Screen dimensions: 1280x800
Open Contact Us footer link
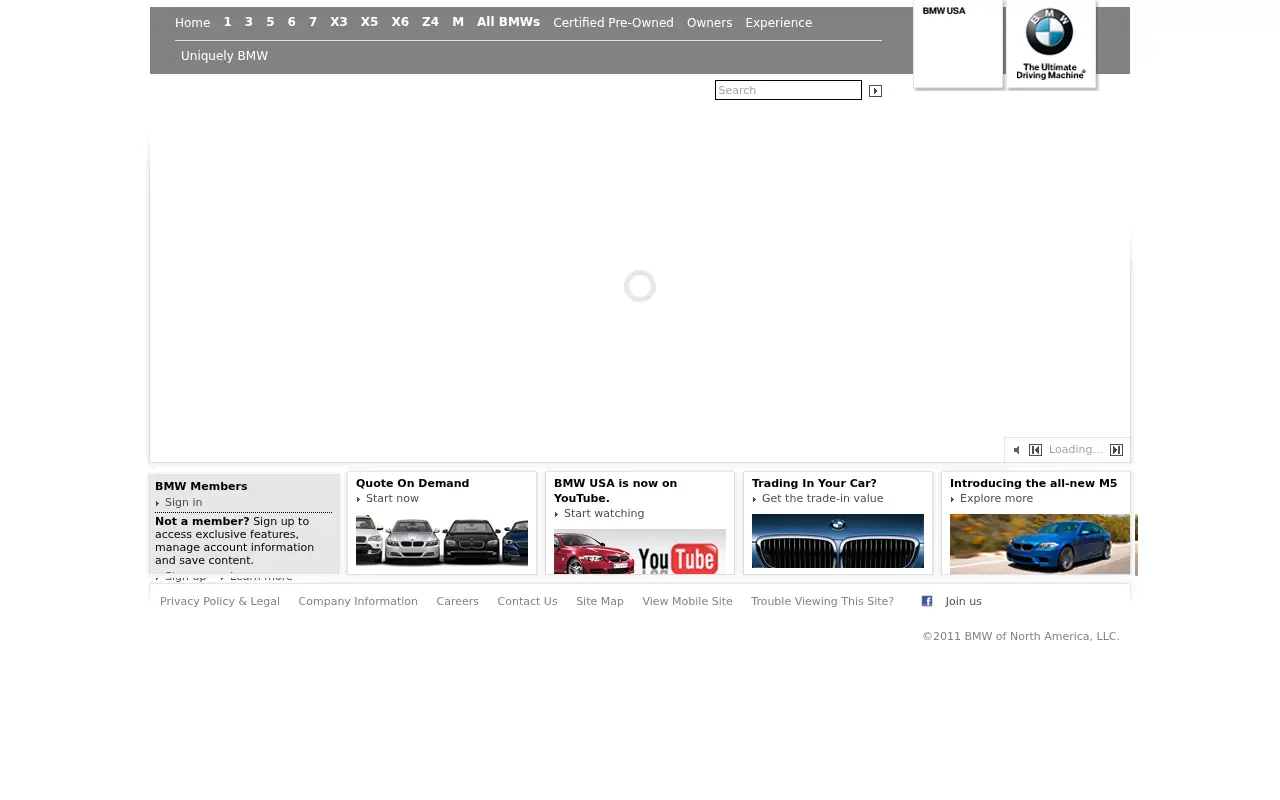[x=527, y=602]
